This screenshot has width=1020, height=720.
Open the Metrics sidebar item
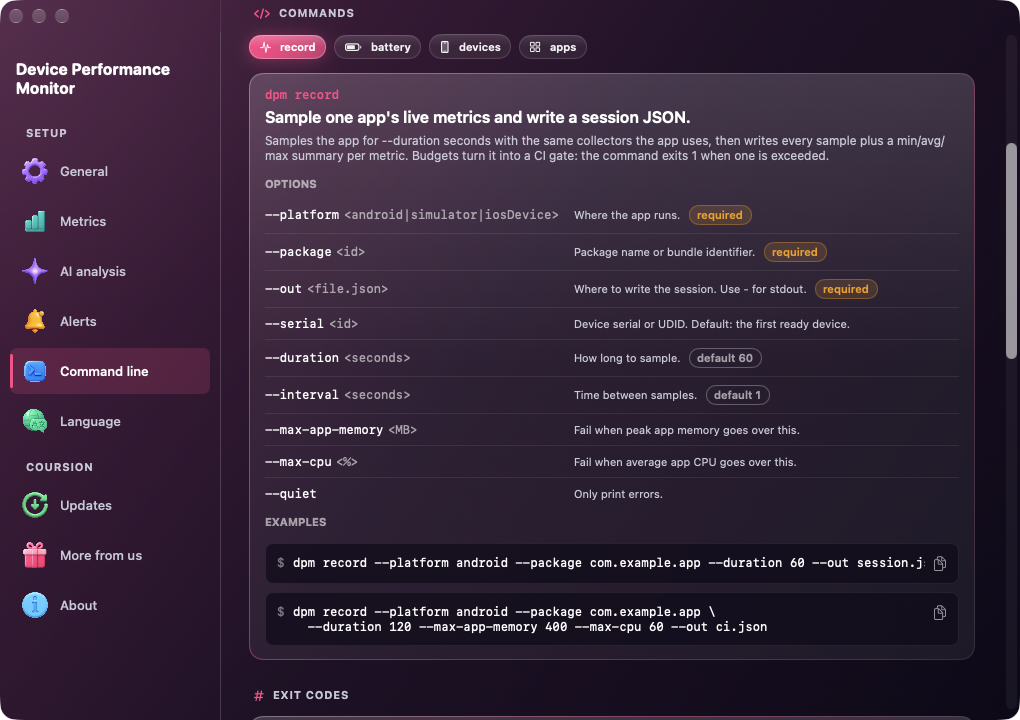click(110, 221)
